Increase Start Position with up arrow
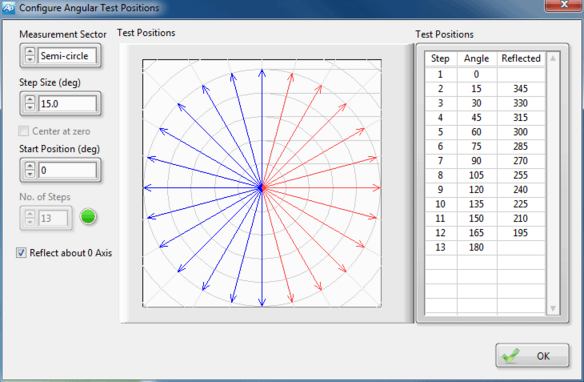 tap(30, 166)
